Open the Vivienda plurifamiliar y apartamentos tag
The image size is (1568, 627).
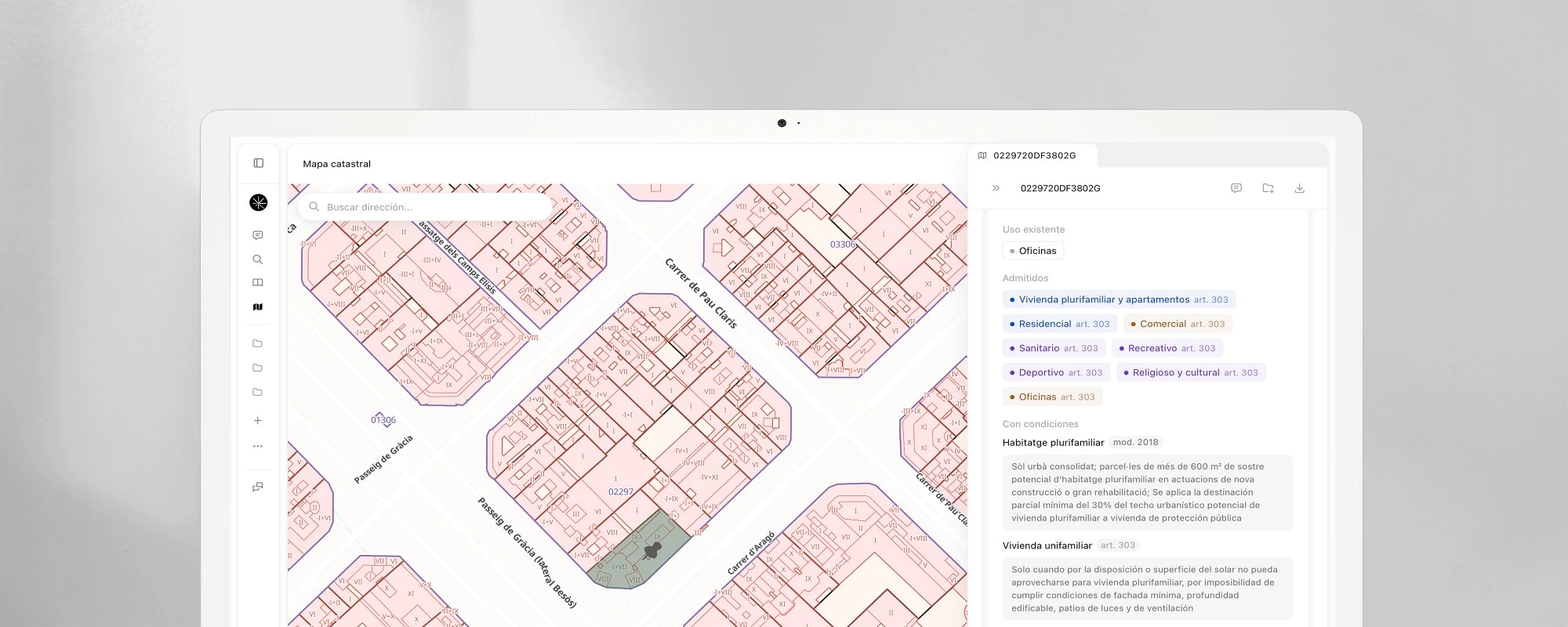coord(1119,299)
